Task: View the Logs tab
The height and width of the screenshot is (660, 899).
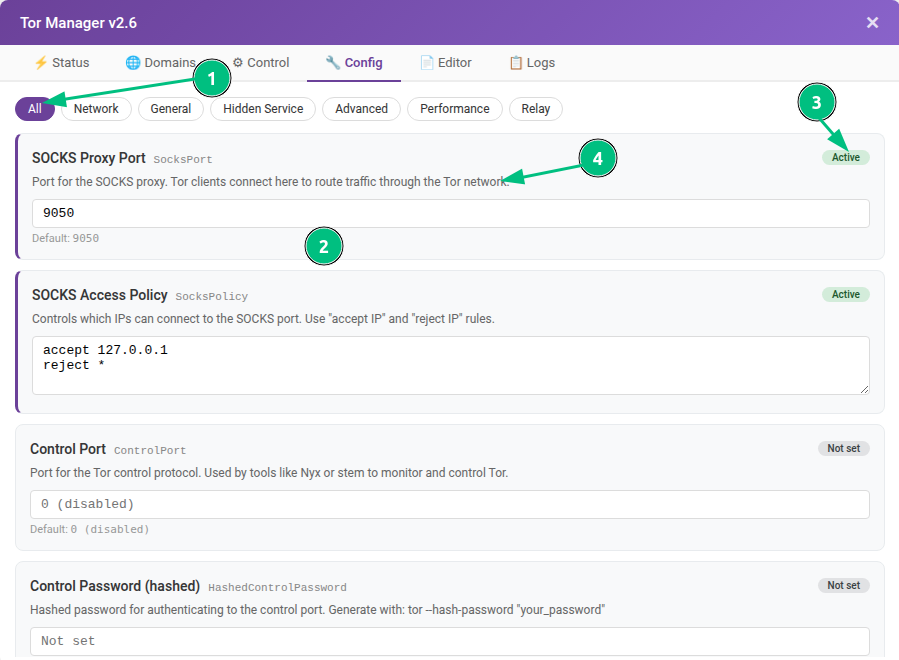Action: tap(532, 63)
